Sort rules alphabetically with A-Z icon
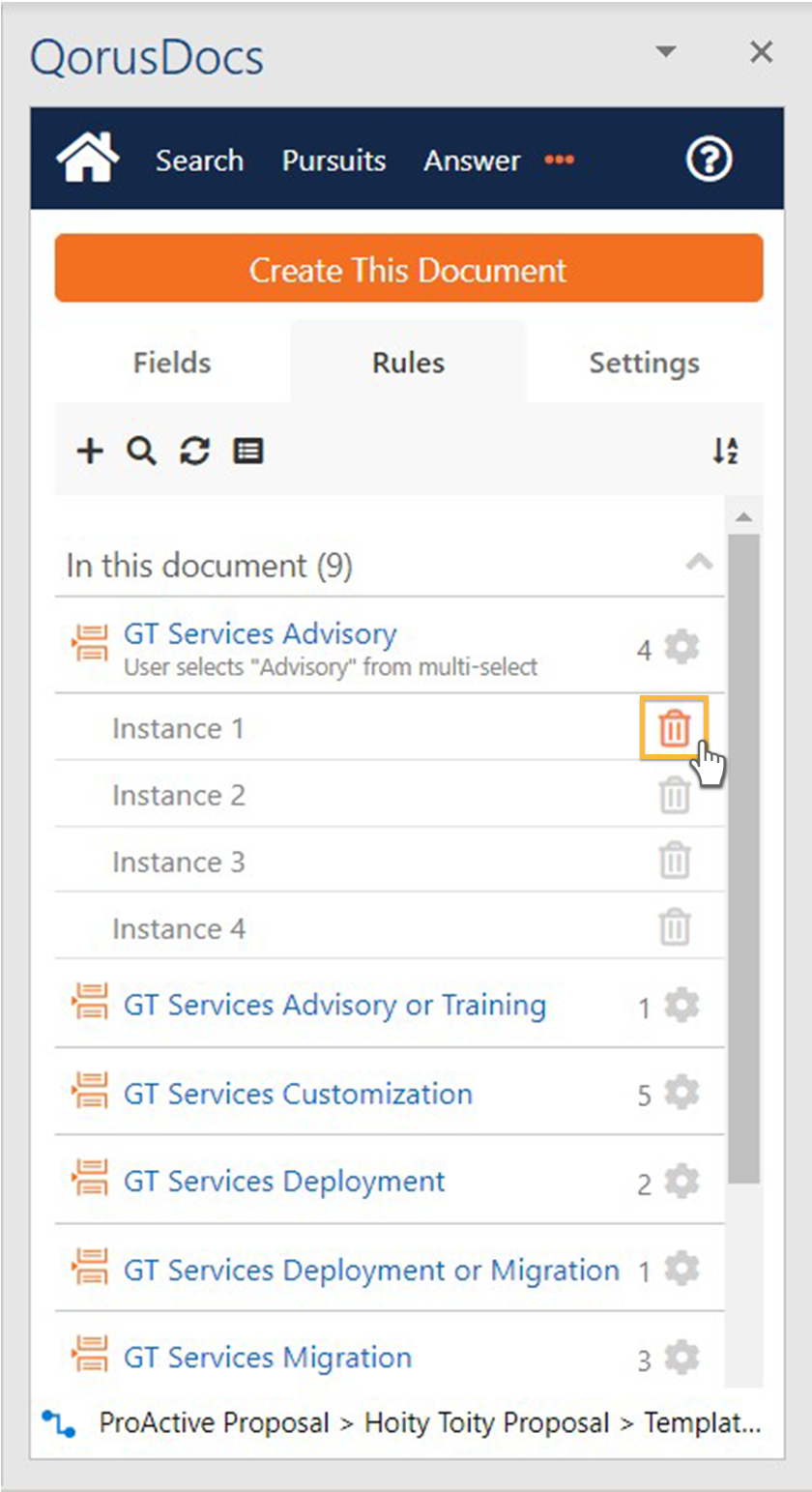Image resolution: width=812 pixels, height=1492 pixels. [726, 451]
